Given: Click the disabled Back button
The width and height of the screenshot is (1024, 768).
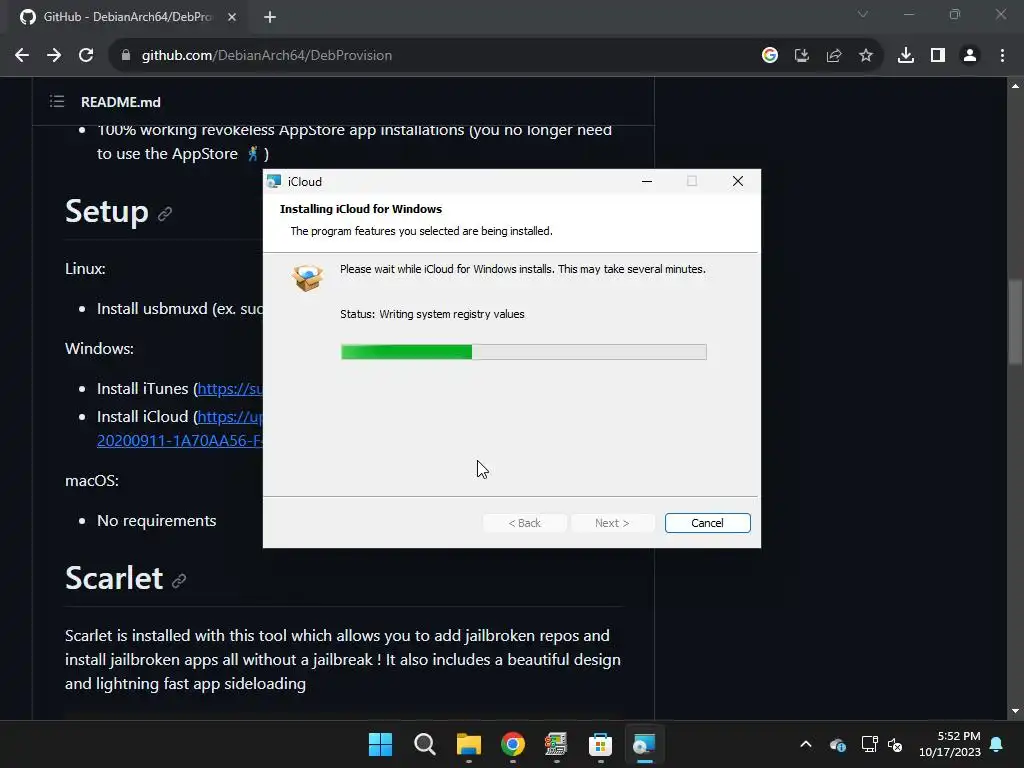Looking at the screenshot, I should pyautogui.click(x=524, y=523).
